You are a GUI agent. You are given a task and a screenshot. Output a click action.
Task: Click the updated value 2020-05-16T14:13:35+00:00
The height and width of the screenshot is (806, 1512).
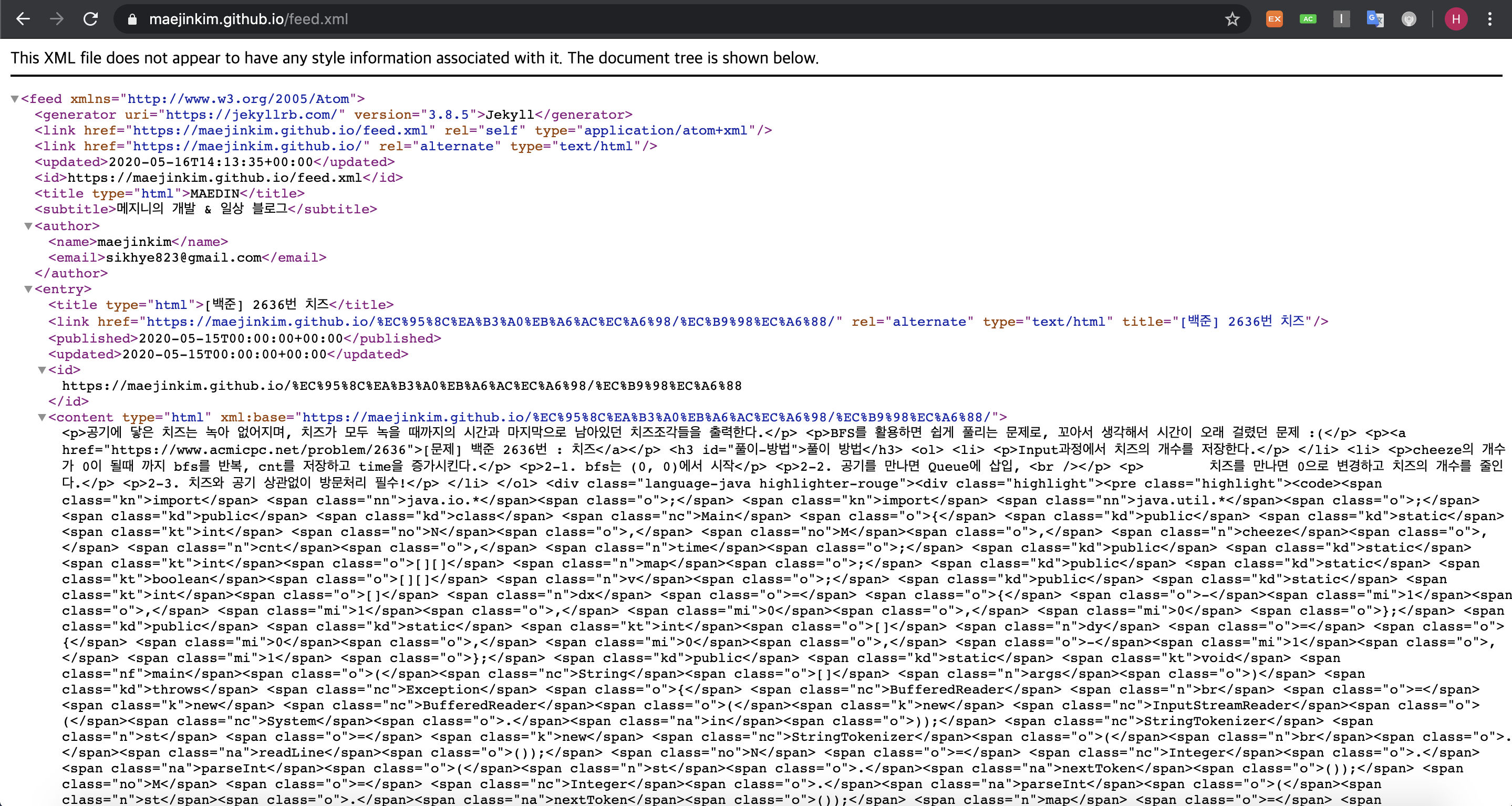[211, 162]
